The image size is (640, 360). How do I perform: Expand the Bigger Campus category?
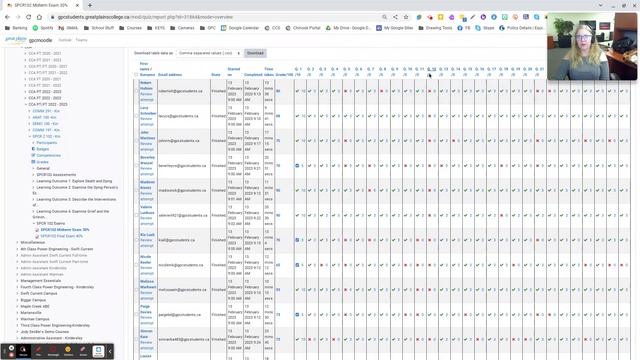17,300
